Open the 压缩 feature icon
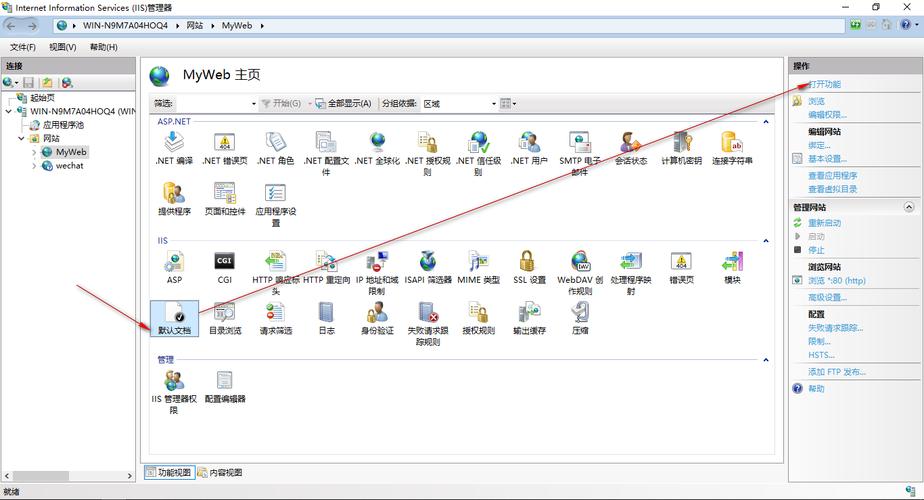924x500 pixels. 580,314
